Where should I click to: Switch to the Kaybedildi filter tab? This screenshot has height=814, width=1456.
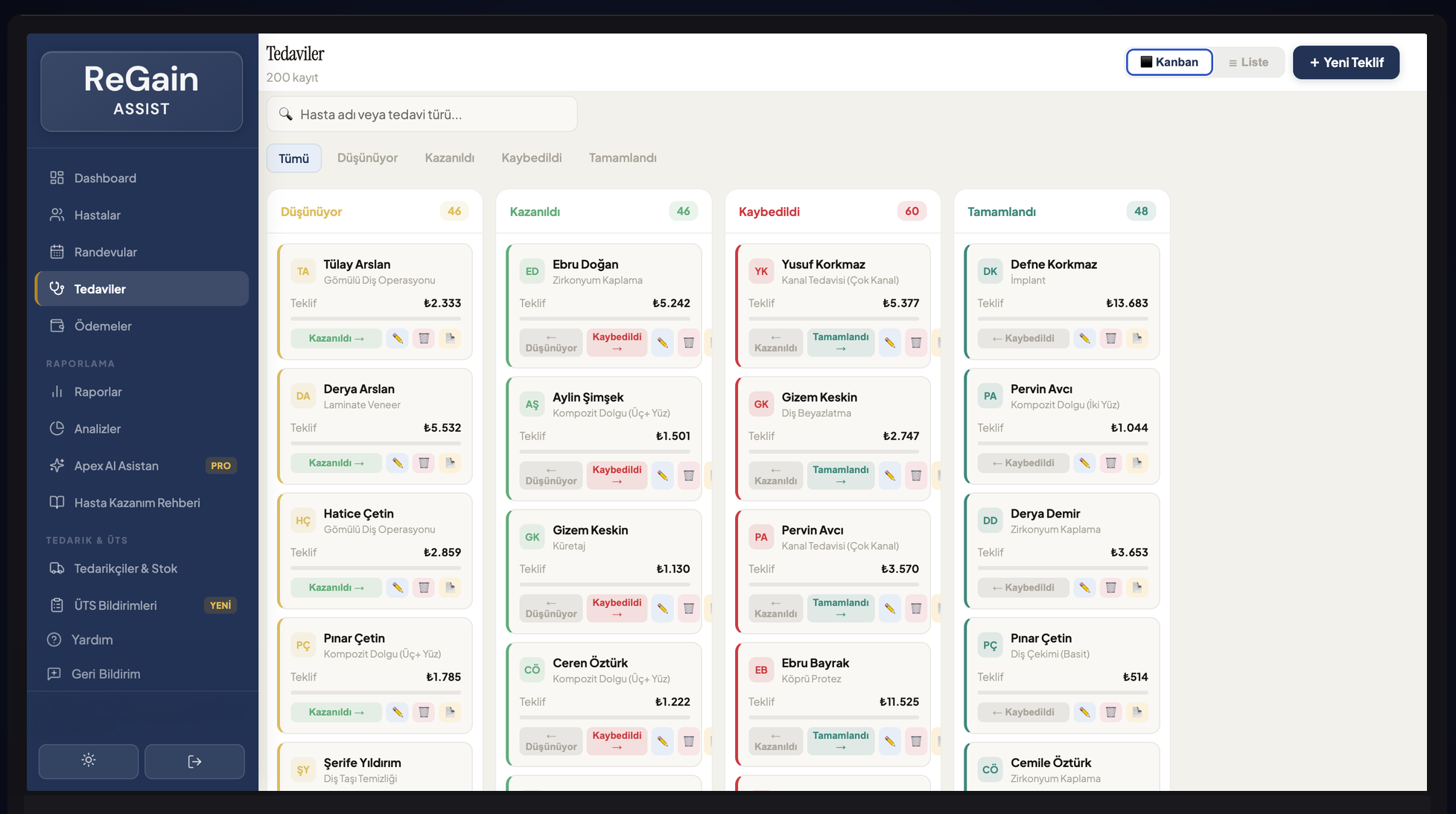pos(532,157)
